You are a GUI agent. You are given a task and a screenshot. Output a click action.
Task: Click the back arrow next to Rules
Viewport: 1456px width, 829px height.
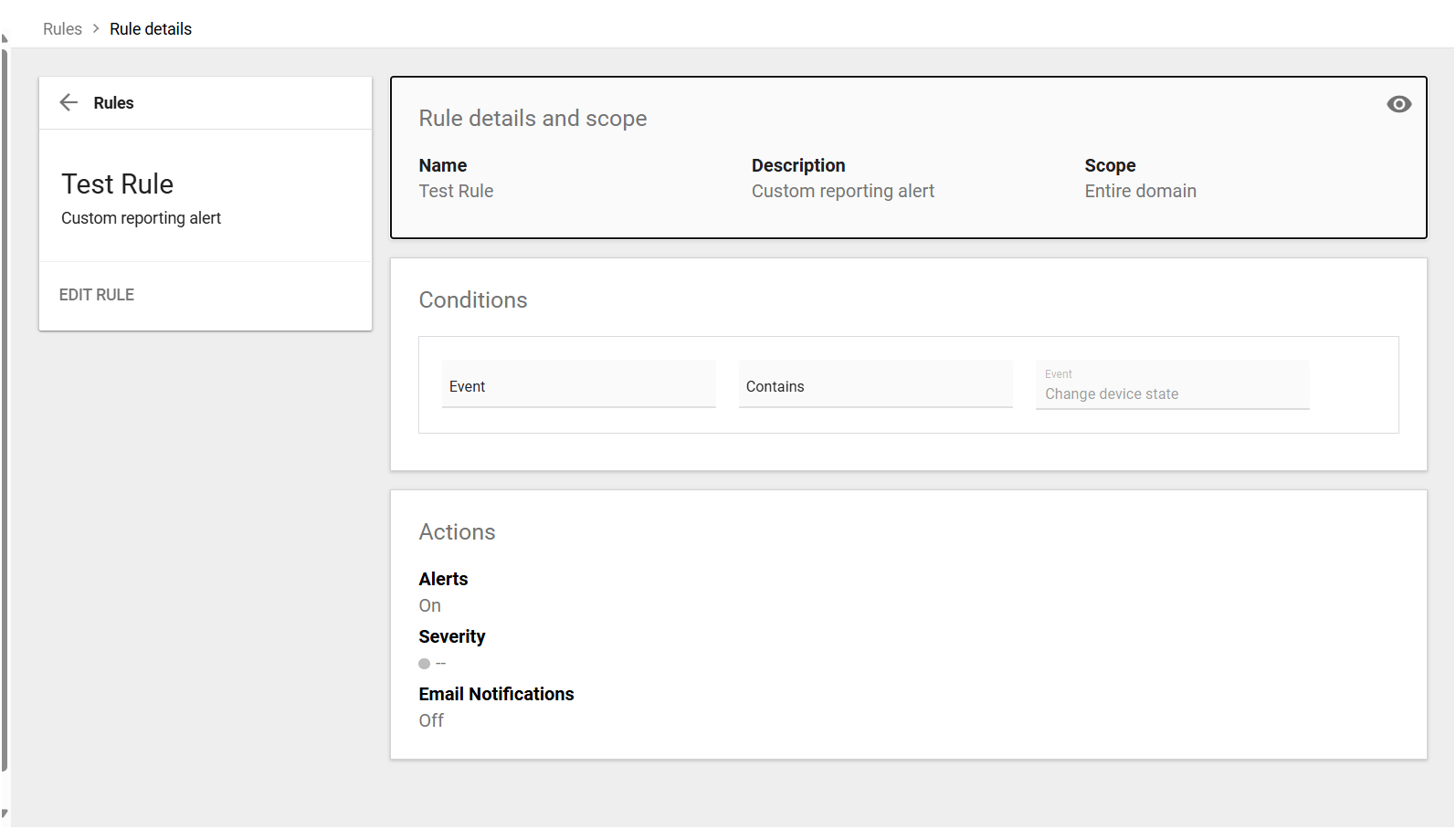coord(69,102)
